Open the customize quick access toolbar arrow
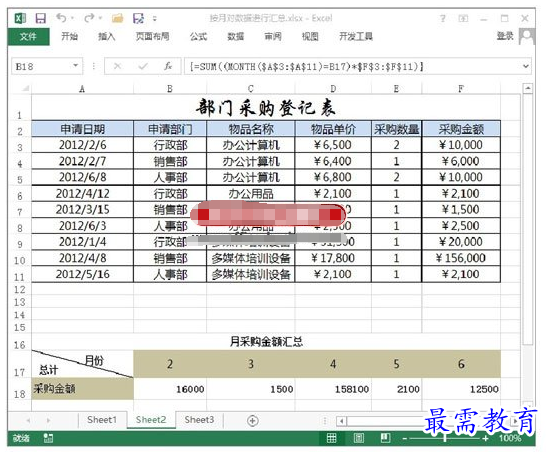This screenshot has width=546, height=452. tap(155, 18)
